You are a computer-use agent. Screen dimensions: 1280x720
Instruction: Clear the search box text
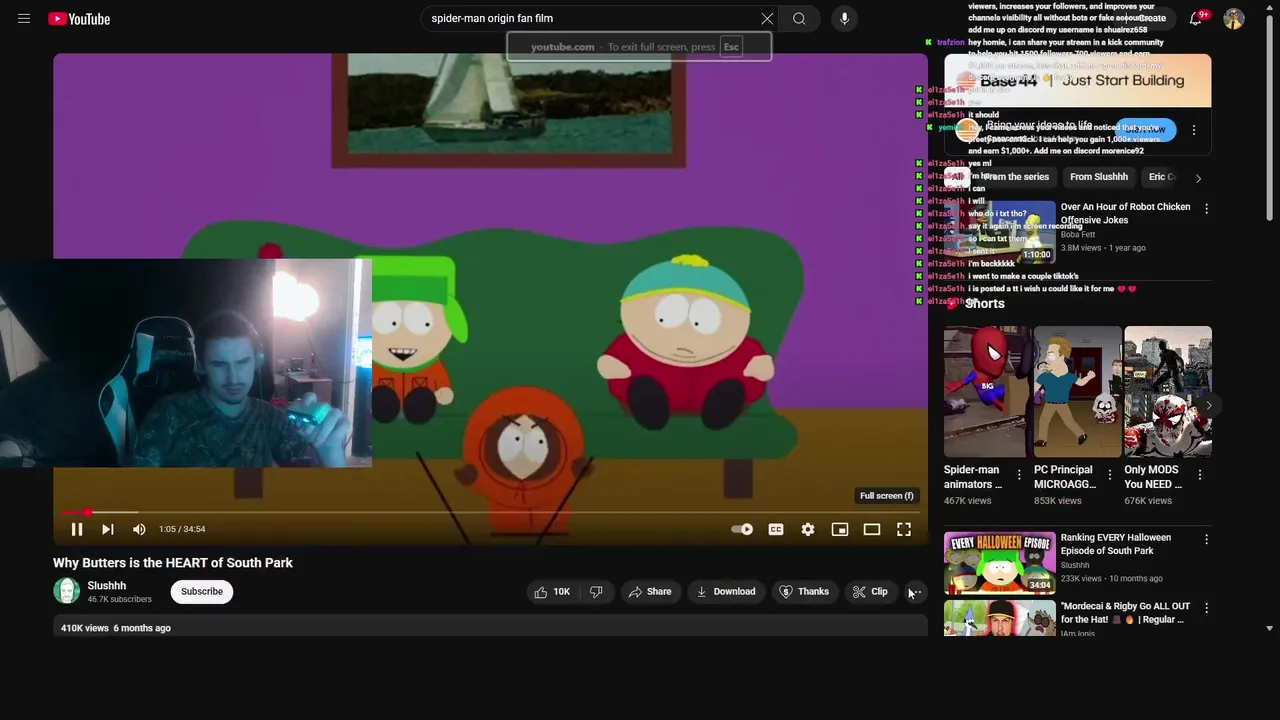[767, 19]
